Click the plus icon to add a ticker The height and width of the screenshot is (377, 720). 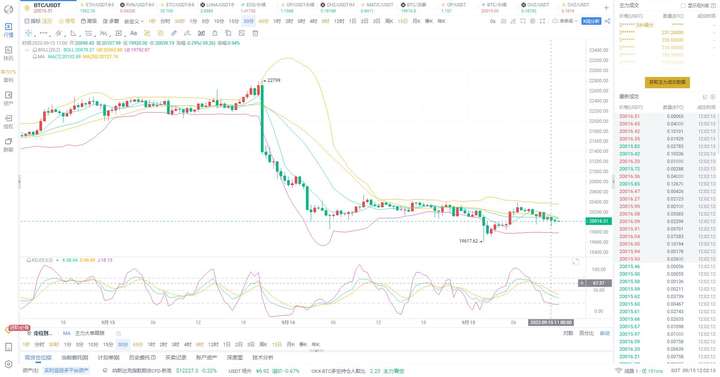(606, 8)
